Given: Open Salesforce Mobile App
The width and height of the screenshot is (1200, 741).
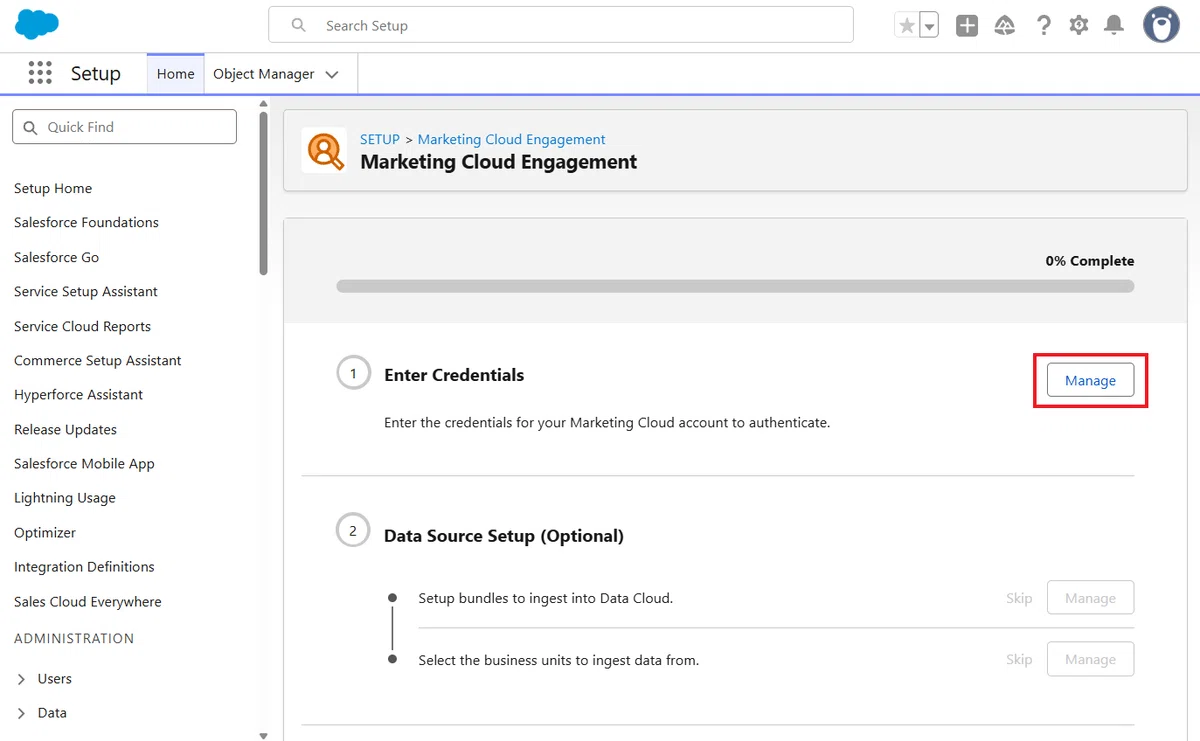Looking at the screenshot, I should (84, 463).
